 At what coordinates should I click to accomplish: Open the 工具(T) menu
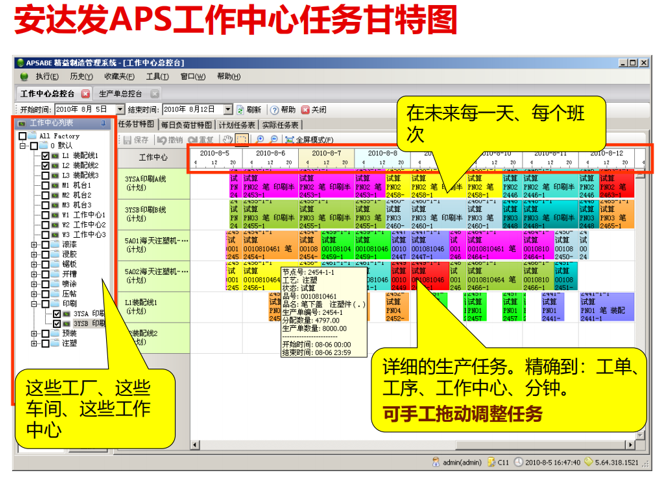pyautogui.click(x=158, y=77)
